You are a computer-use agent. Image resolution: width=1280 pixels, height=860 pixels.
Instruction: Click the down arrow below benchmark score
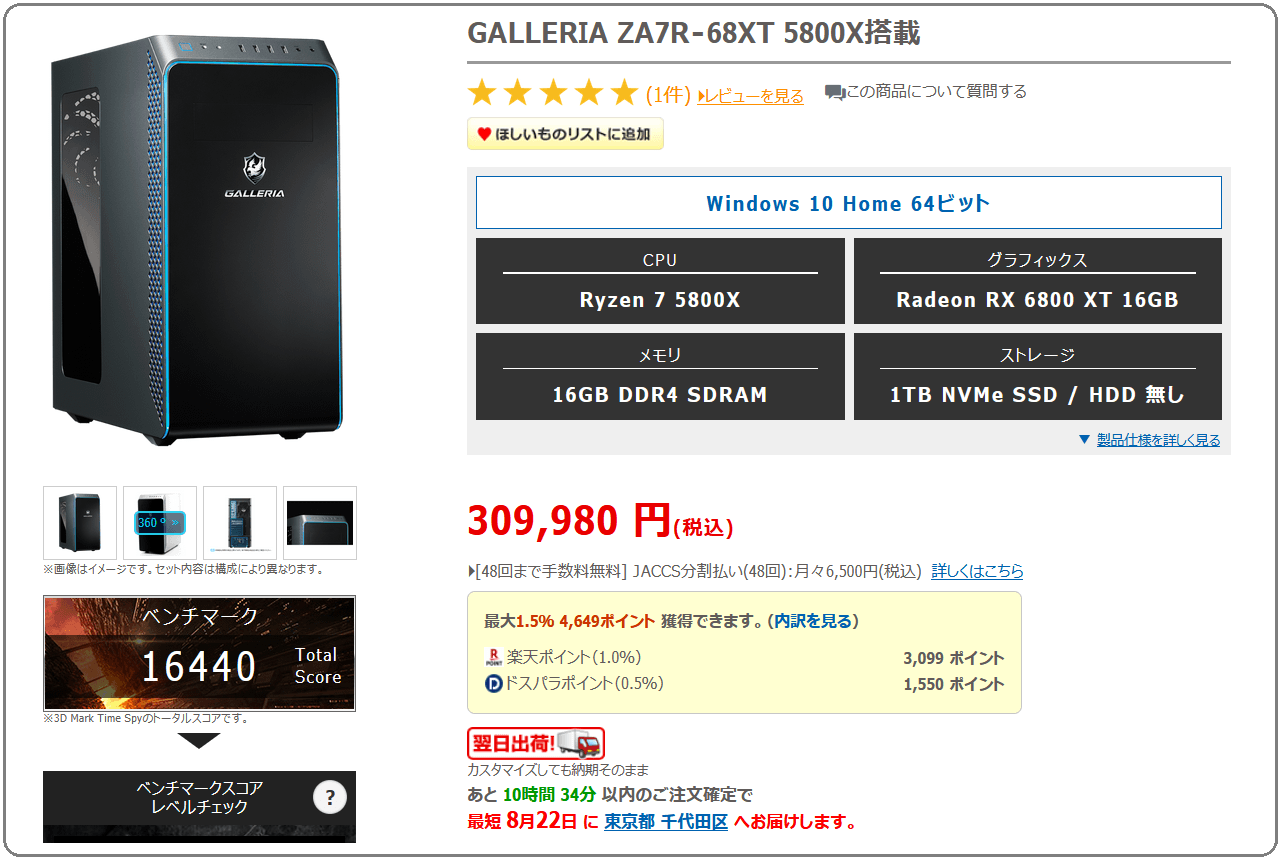pyautogui.click(x=199, y=740)
